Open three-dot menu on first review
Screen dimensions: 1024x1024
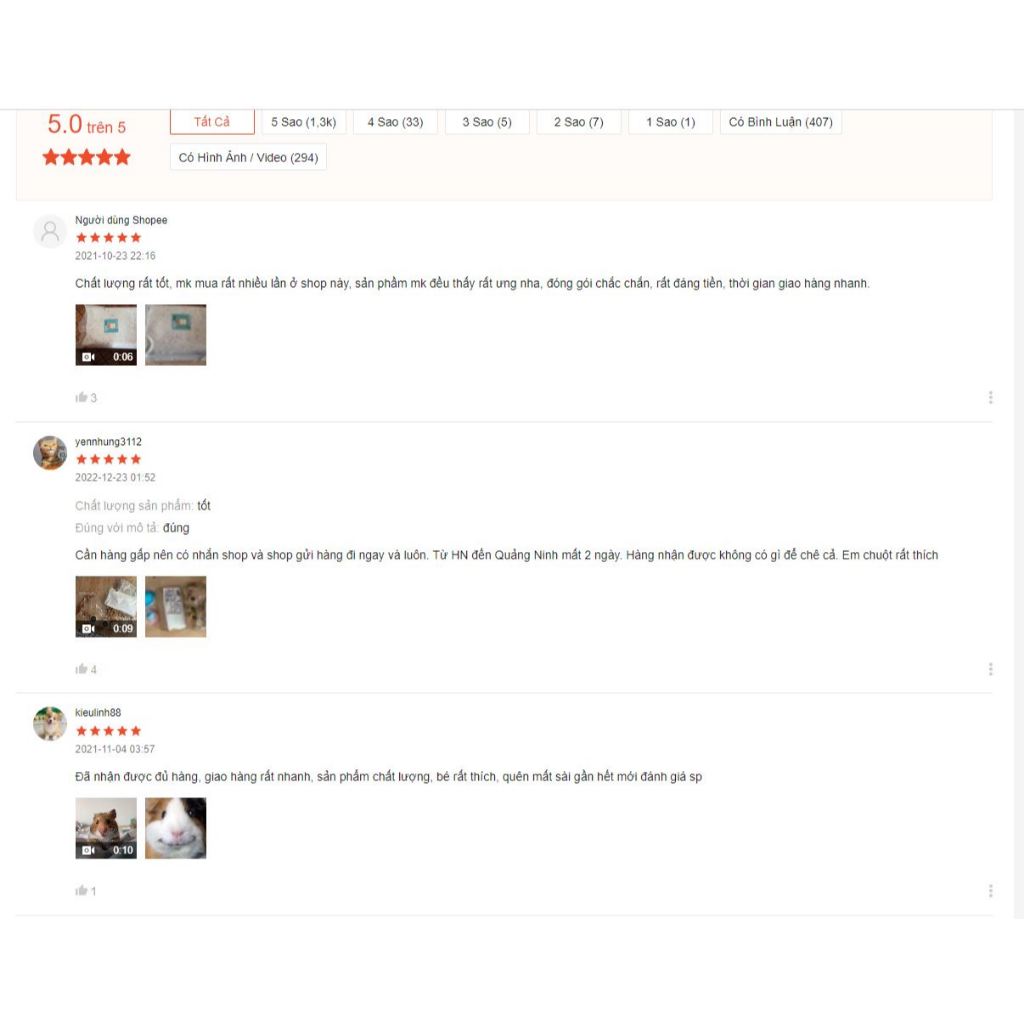991,397
